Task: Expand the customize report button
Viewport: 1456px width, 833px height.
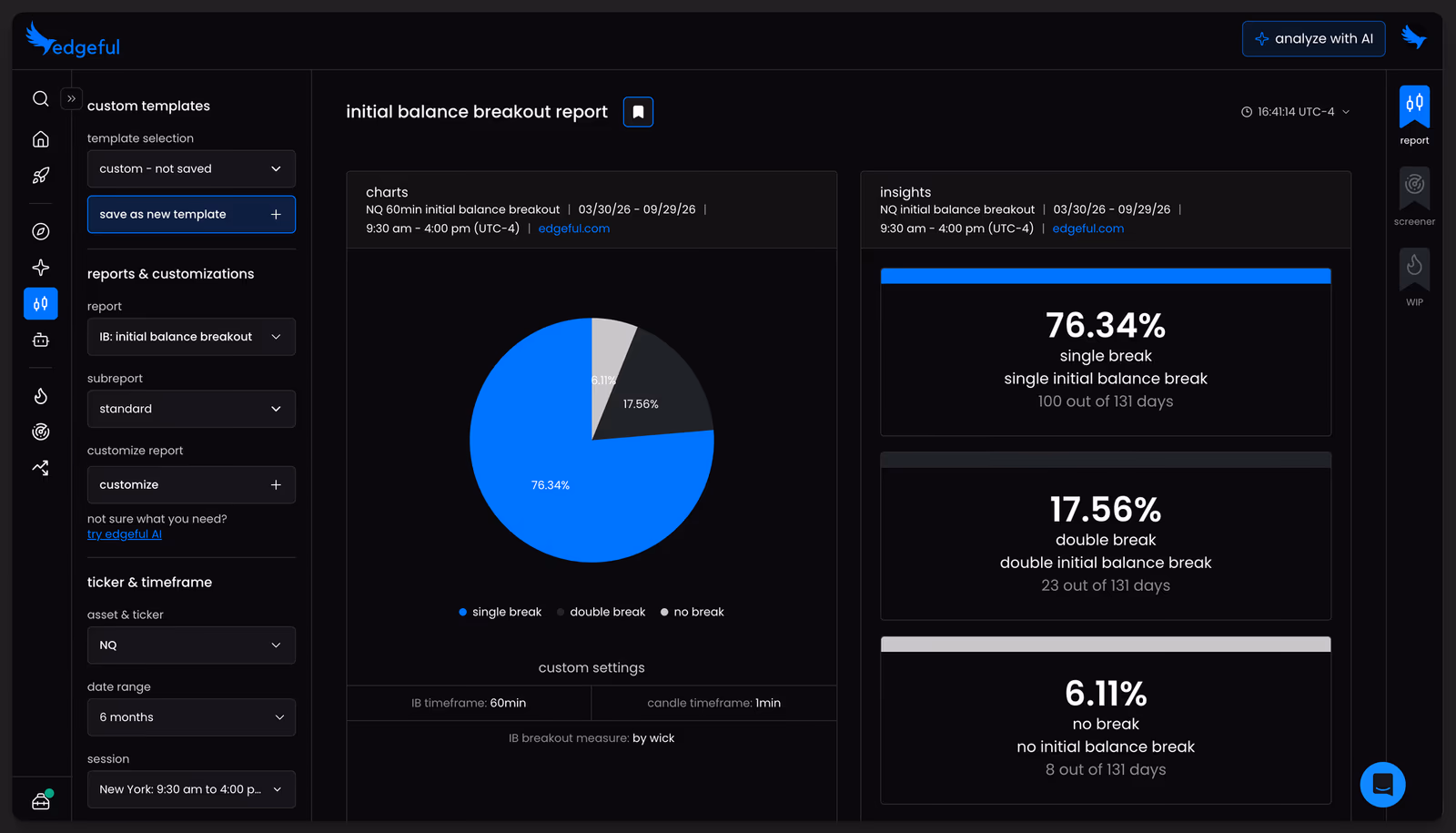Action: click(x=191, y=485)
